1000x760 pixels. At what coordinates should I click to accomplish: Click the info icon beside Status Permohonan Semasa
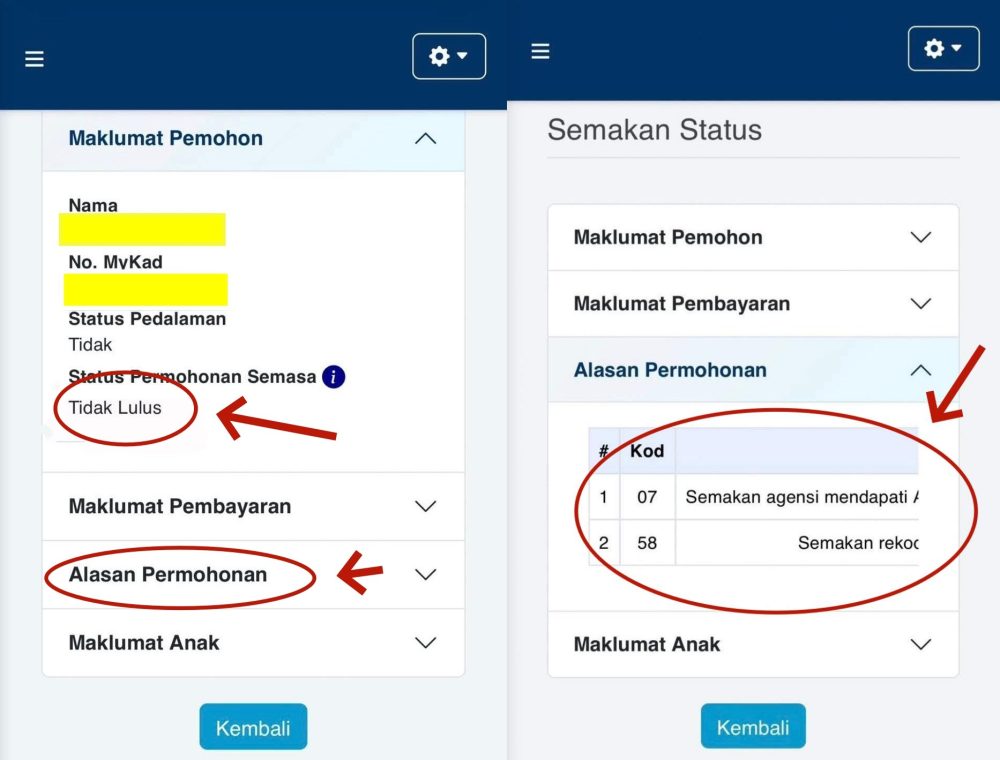334,377
